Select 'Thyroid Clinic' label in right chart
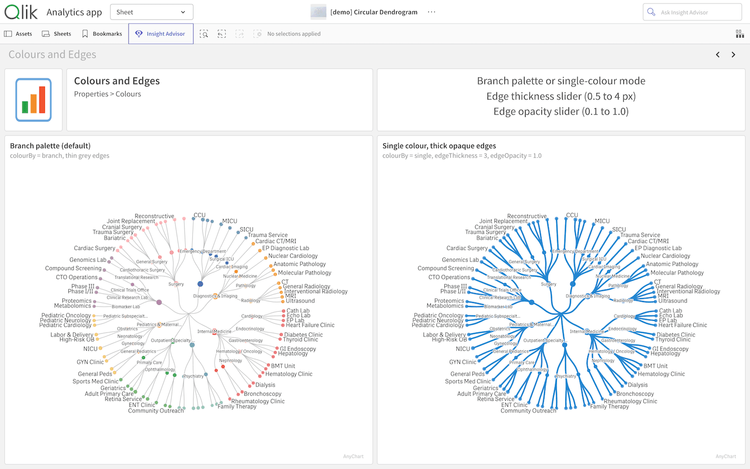Viewport: 750px width, 469px height. [x=673, y=339]
